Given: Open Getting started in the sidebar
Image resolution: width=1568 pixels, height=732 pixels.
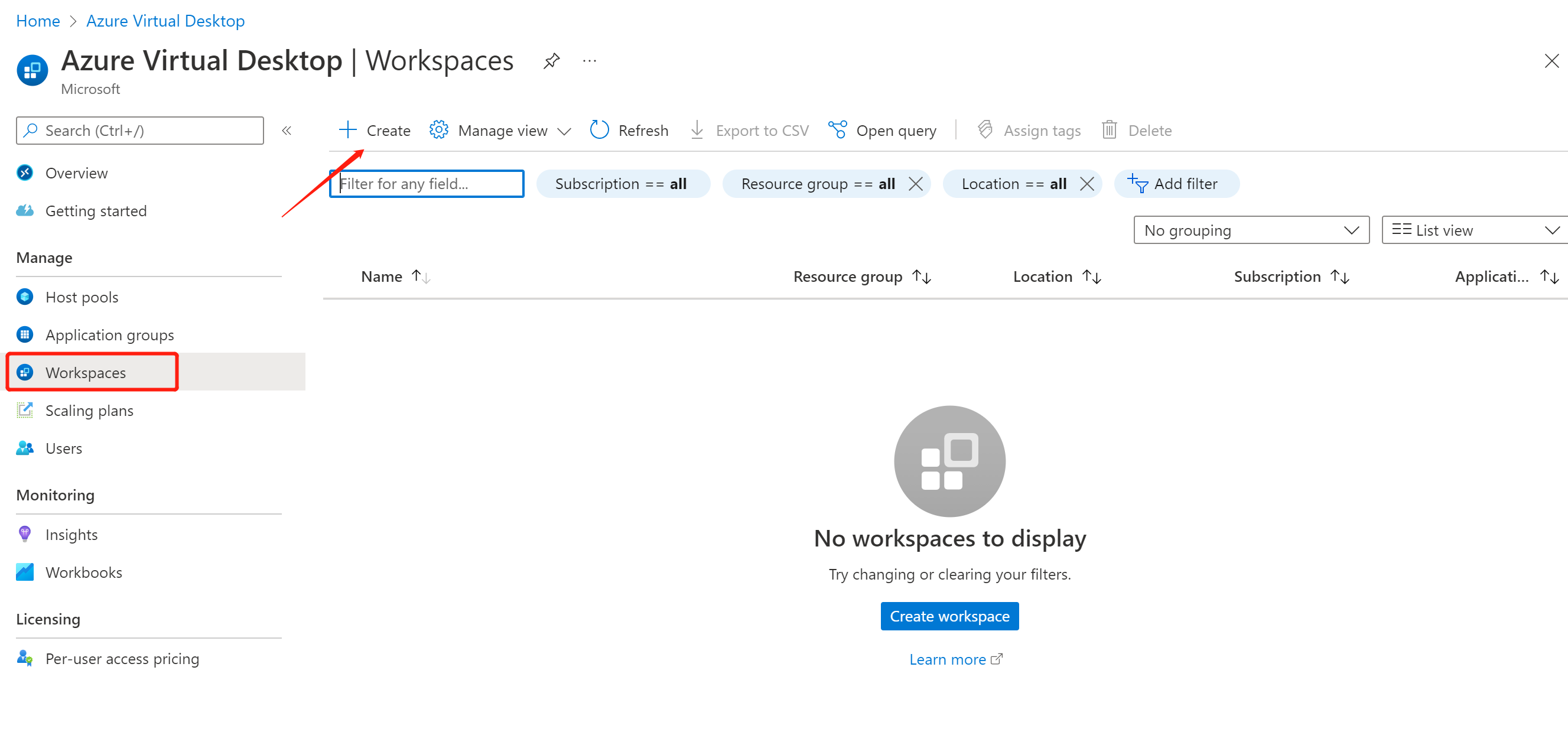Looking at the screenshot, I should [96, 211].
